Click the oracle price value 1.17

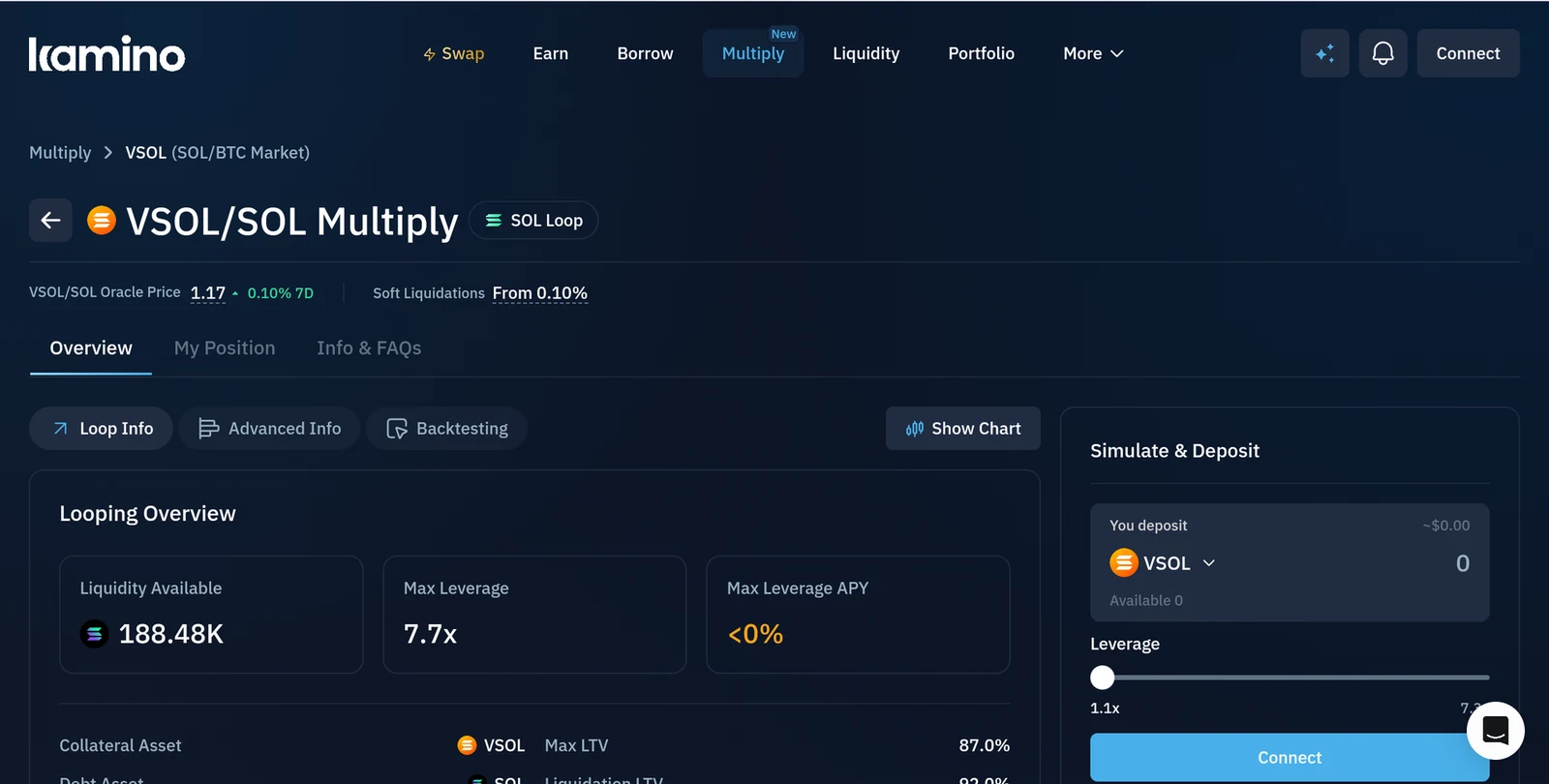coord(208,293)
